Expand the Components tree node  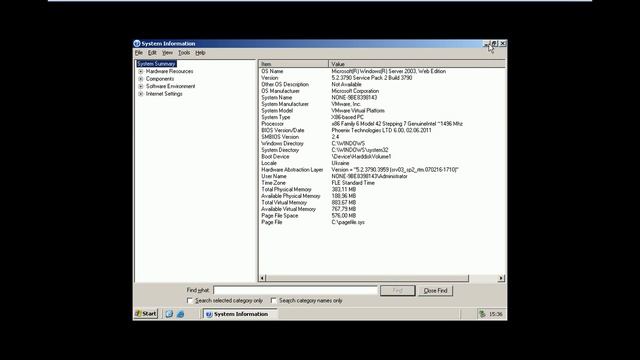click(x=141, y=79)
